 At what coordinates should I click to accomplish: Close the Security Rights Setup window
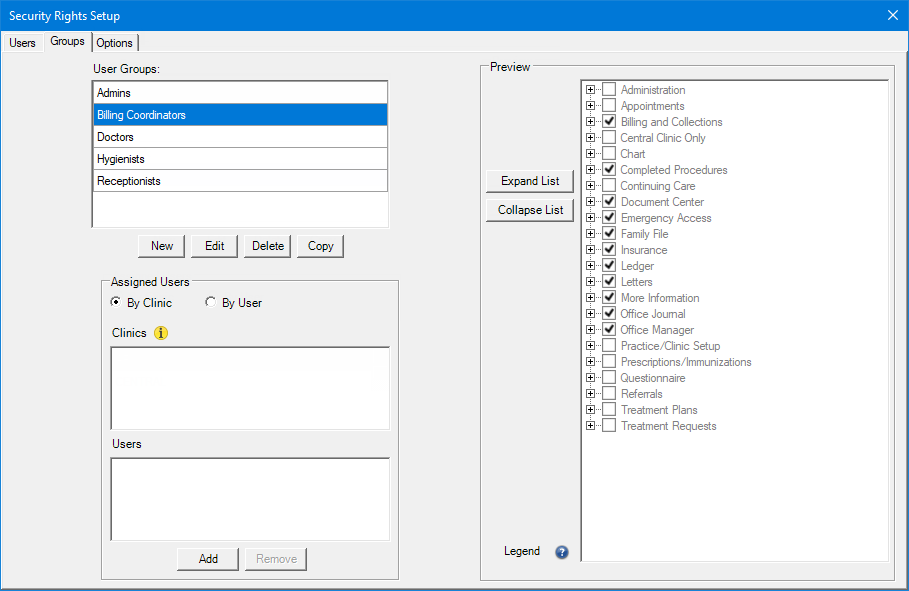click(x=892, y=15)
